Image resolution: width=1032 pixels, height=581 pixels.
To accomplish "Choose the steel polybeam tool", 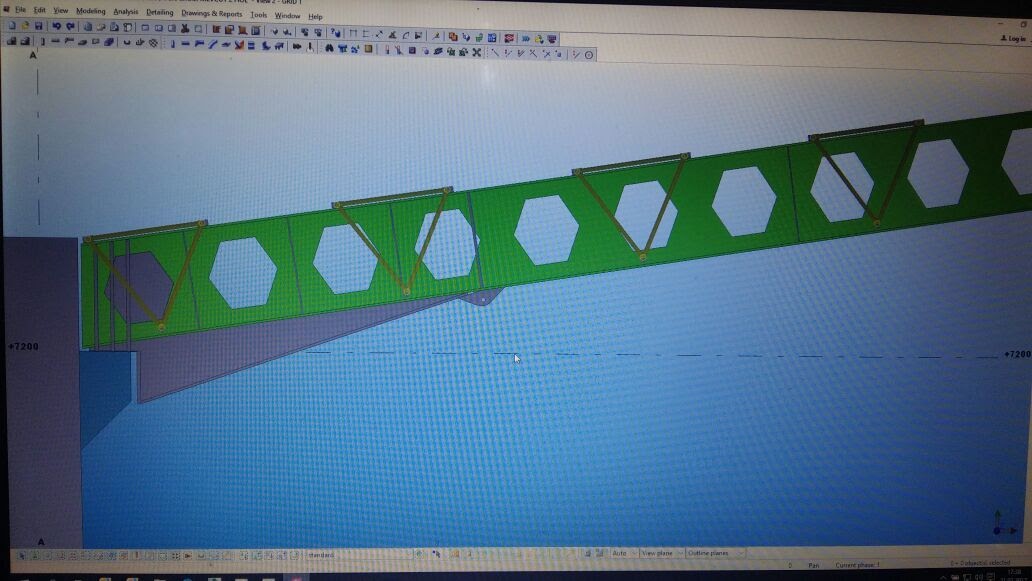I will (199, 44).
